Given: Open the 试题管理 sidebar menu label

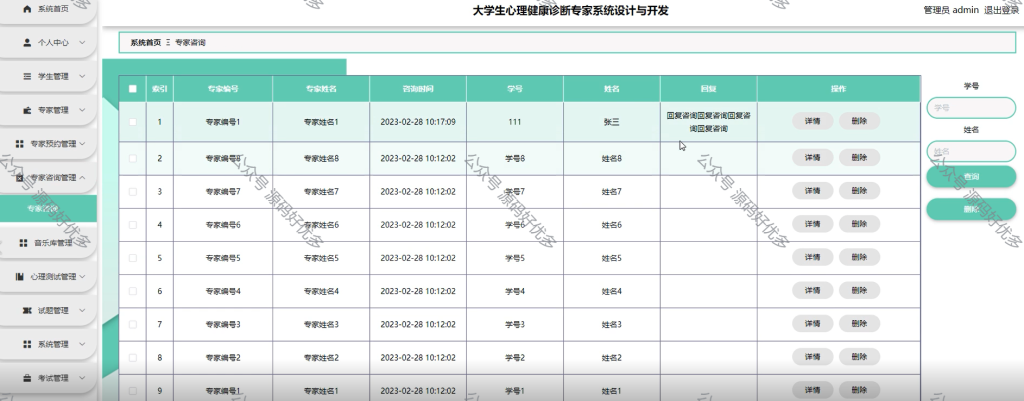Looking at the screenshot, I should point(53,311).
